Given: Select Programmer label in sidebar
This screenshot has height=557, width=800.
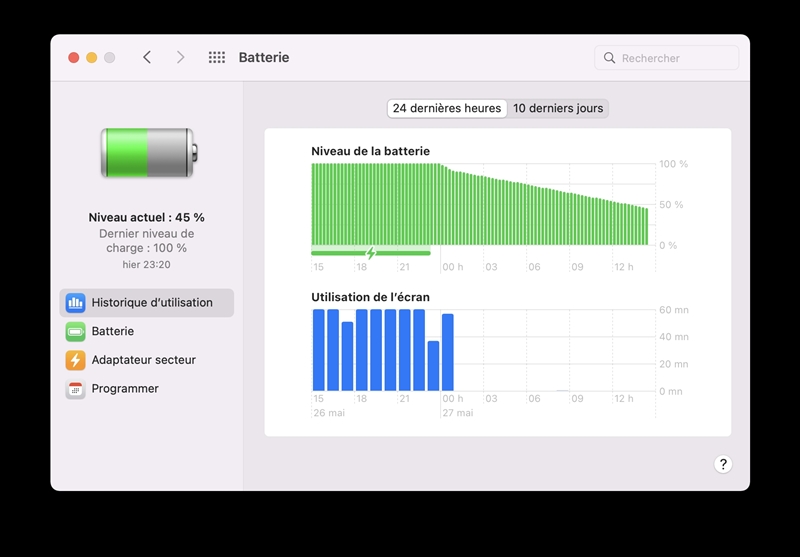Looking at the screenshot, I should [x=125, y=389].
